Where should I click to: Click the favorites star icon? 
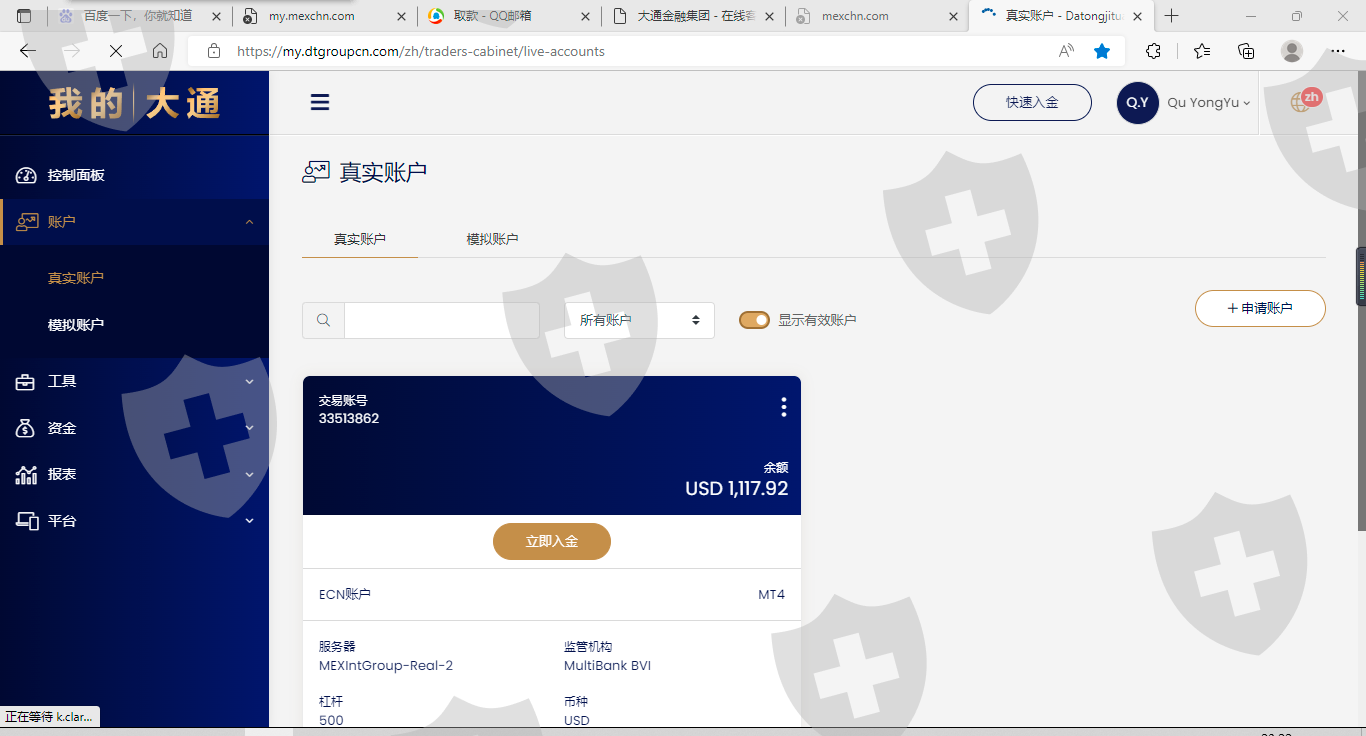(1102, 51)
